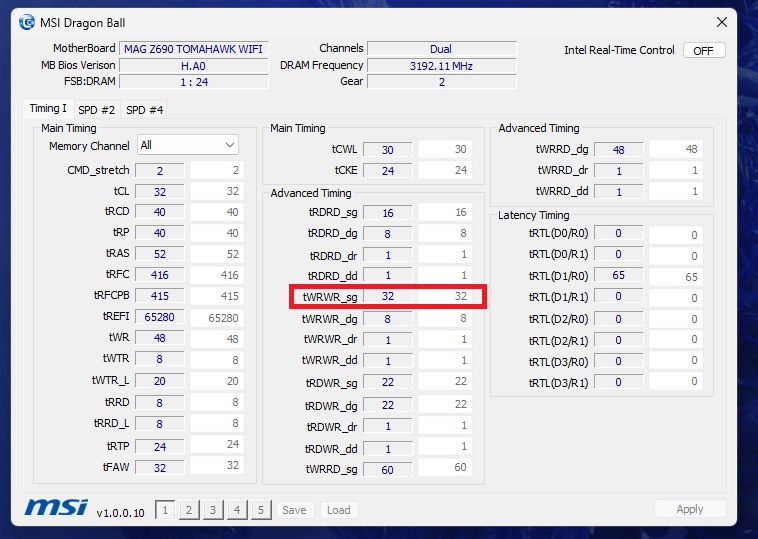Image resolution: width=758 pixels, height=539 pixels.
Task: Click the MSI Dragon Ball app icon
Action: [27, 22]
